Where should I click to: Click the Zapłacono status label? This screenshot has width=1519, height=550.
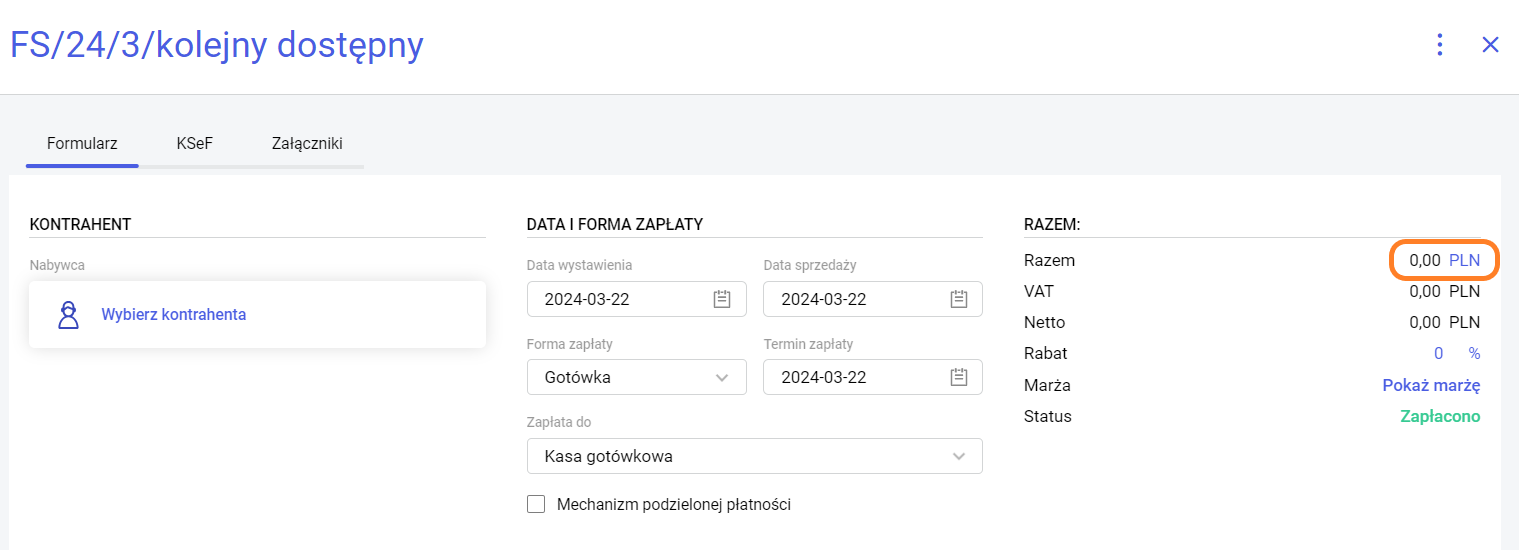[x=1439, y=416]
